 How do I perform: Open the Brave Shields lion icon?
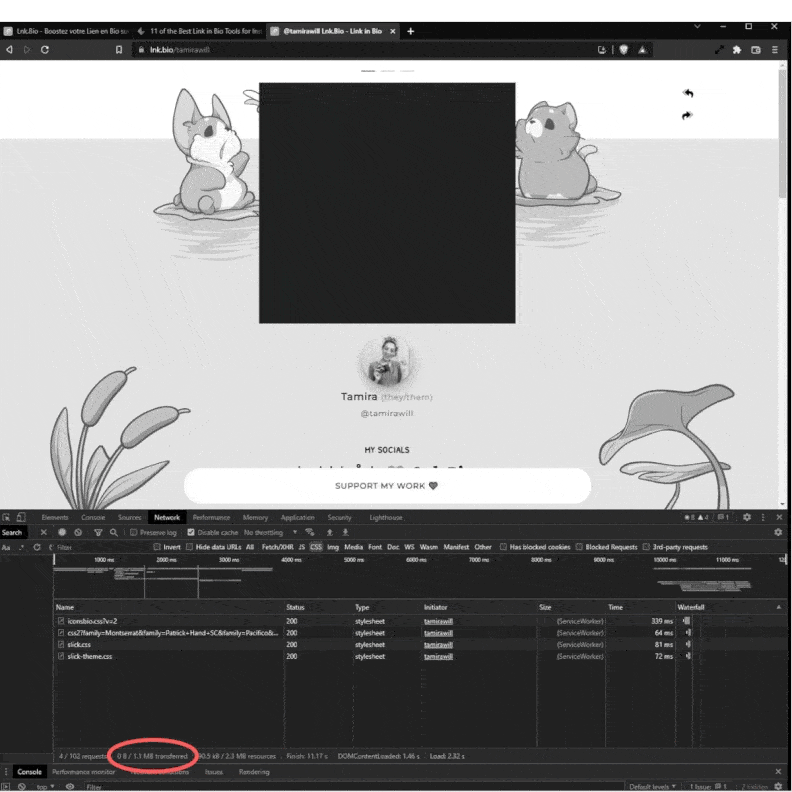(623, 50)
